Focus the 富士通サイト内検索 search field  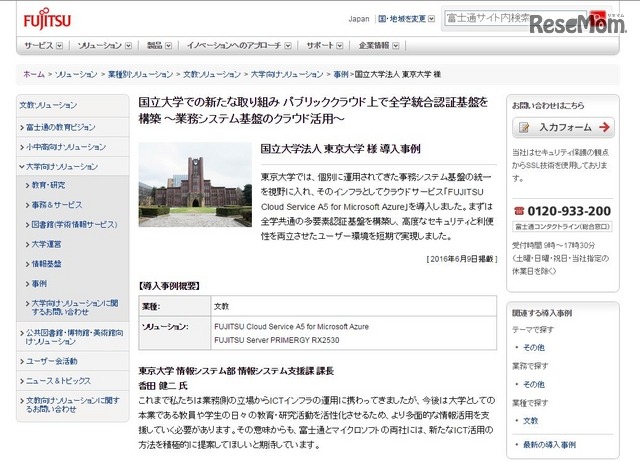pyautogui.click(x=516, y=18)
